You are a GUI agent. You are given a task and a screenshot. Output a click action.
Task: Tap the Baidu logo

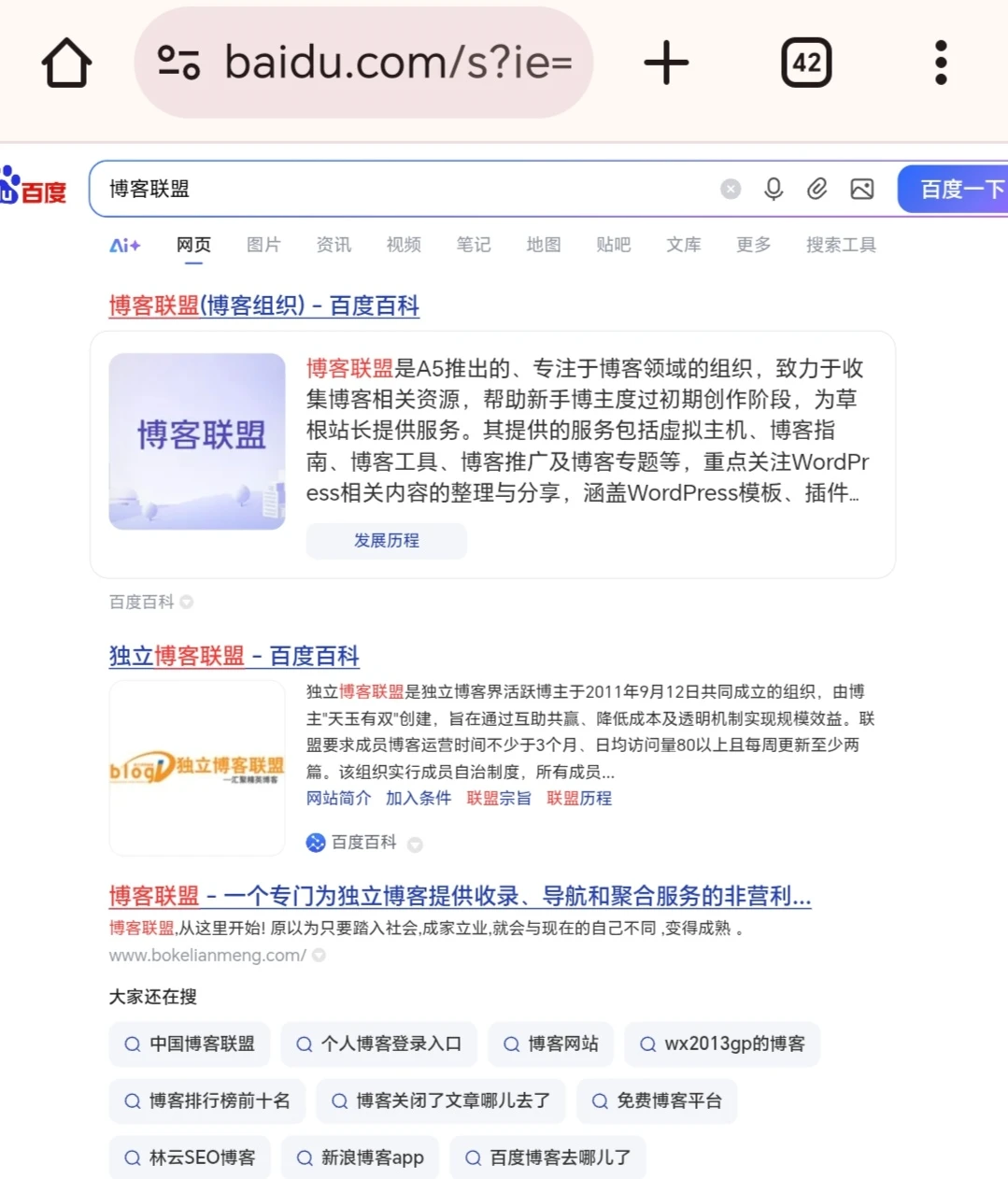34,186
